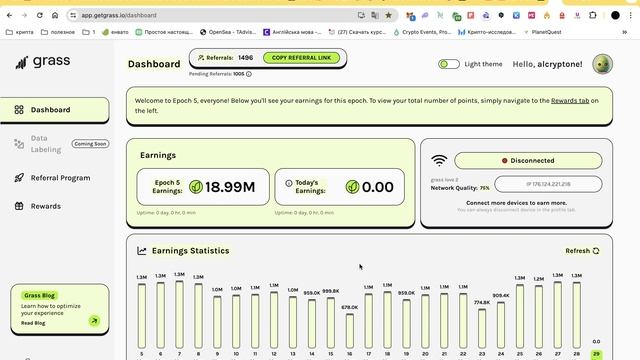Click the Epoch 5 Earnings leaf coin icon
This screenshot has width=640, height=360.
[196, 187]
